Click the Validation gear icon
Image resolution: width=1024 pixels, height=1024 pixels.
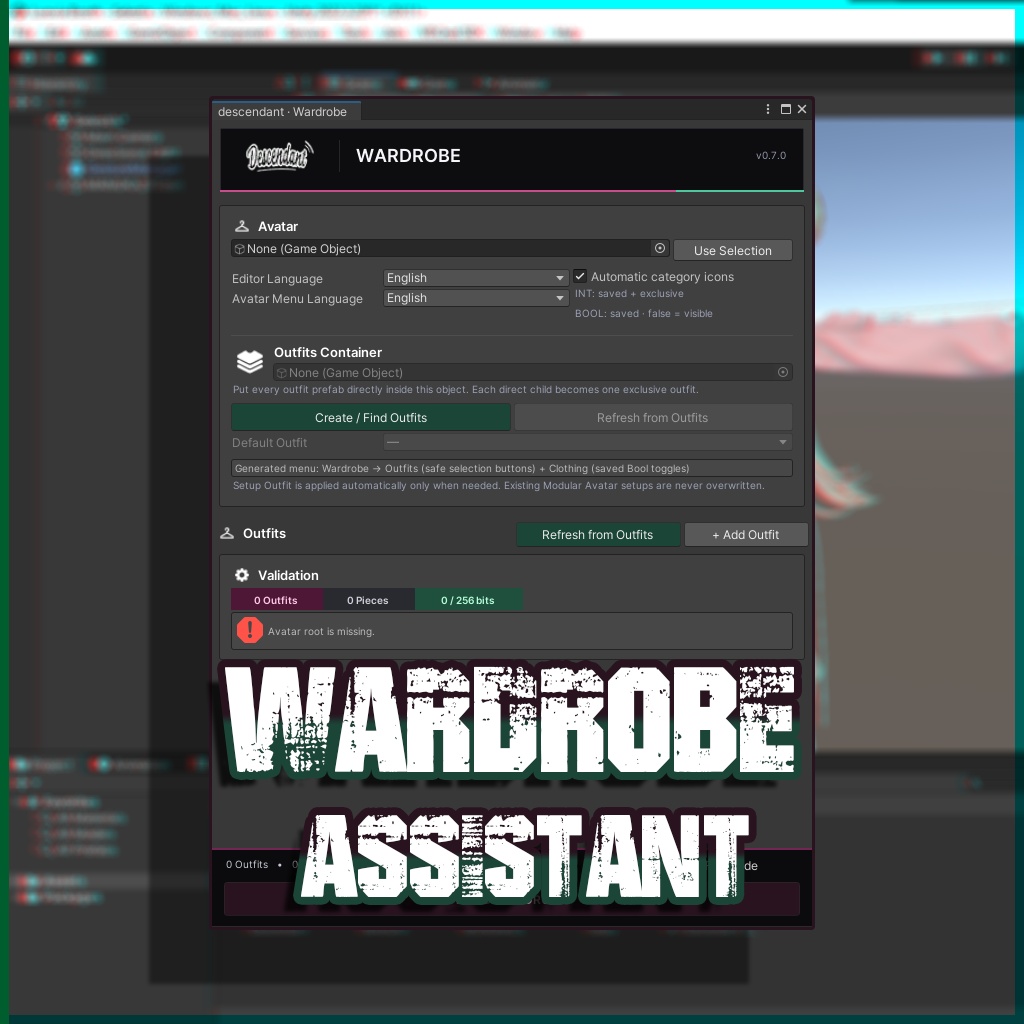pyautogui.click(x=242, y=575)
